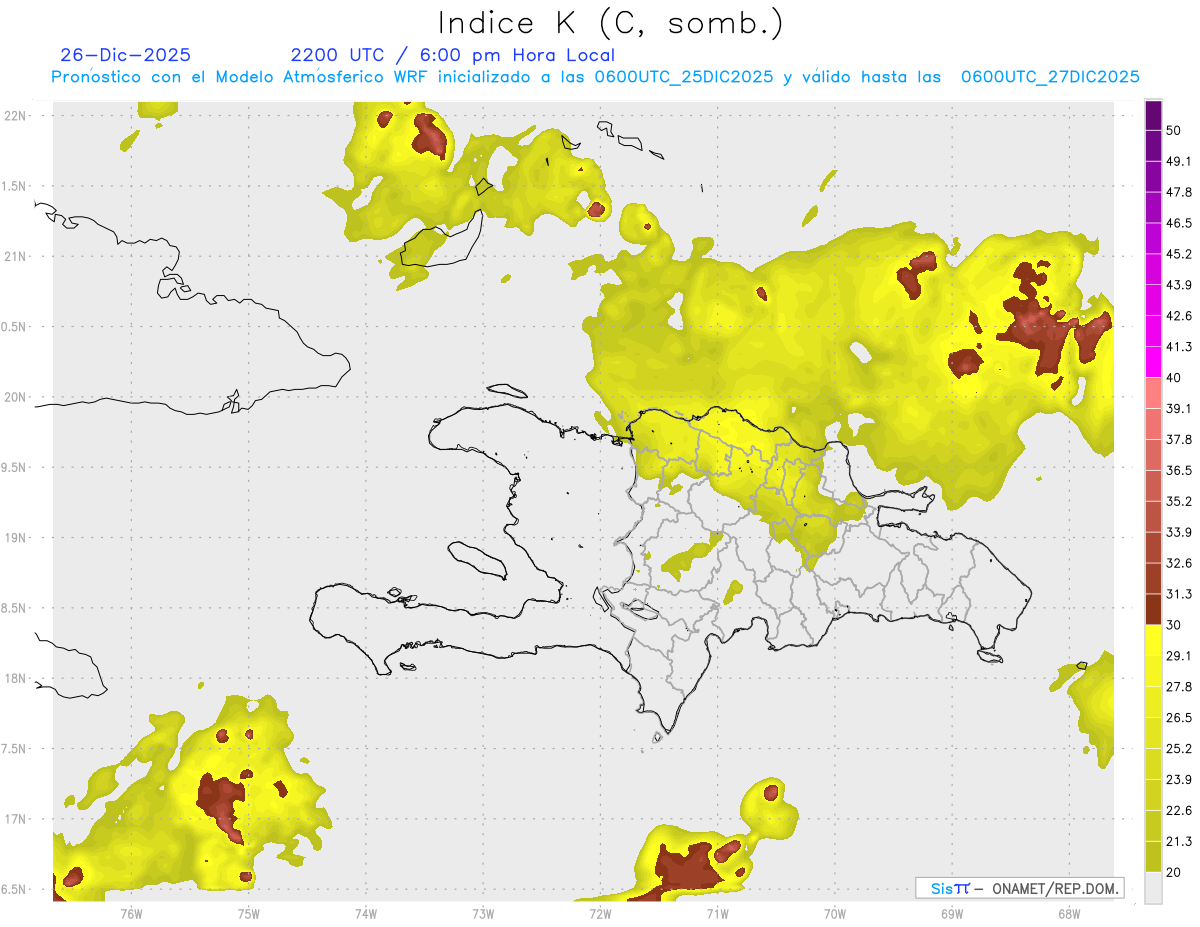Click the "73W" longitude label
1200x927 pixels.
pyautogui.click(x=483, y=913)
